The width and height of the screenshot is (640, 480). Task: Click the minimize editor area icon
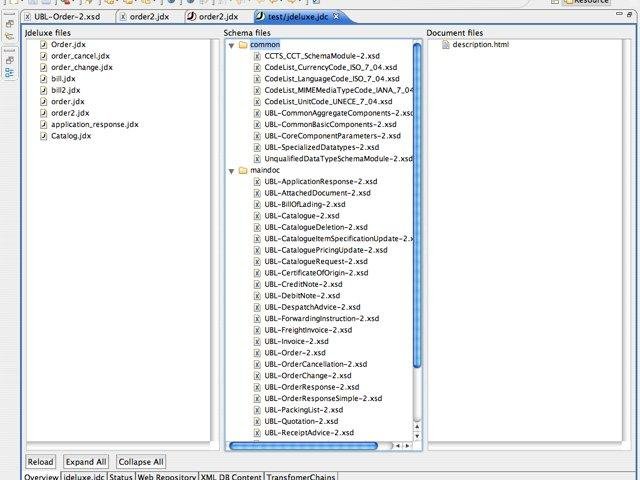pos(619,14)
